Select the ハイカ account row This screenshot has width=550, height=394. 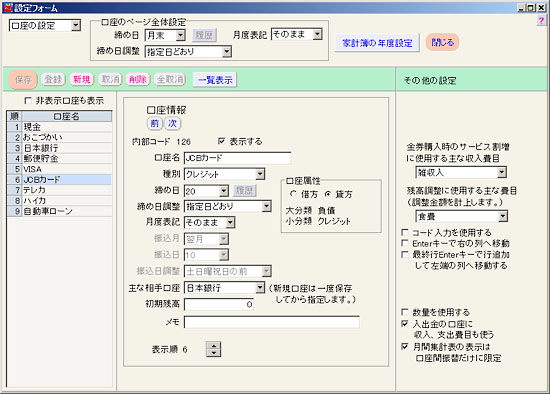60,201
